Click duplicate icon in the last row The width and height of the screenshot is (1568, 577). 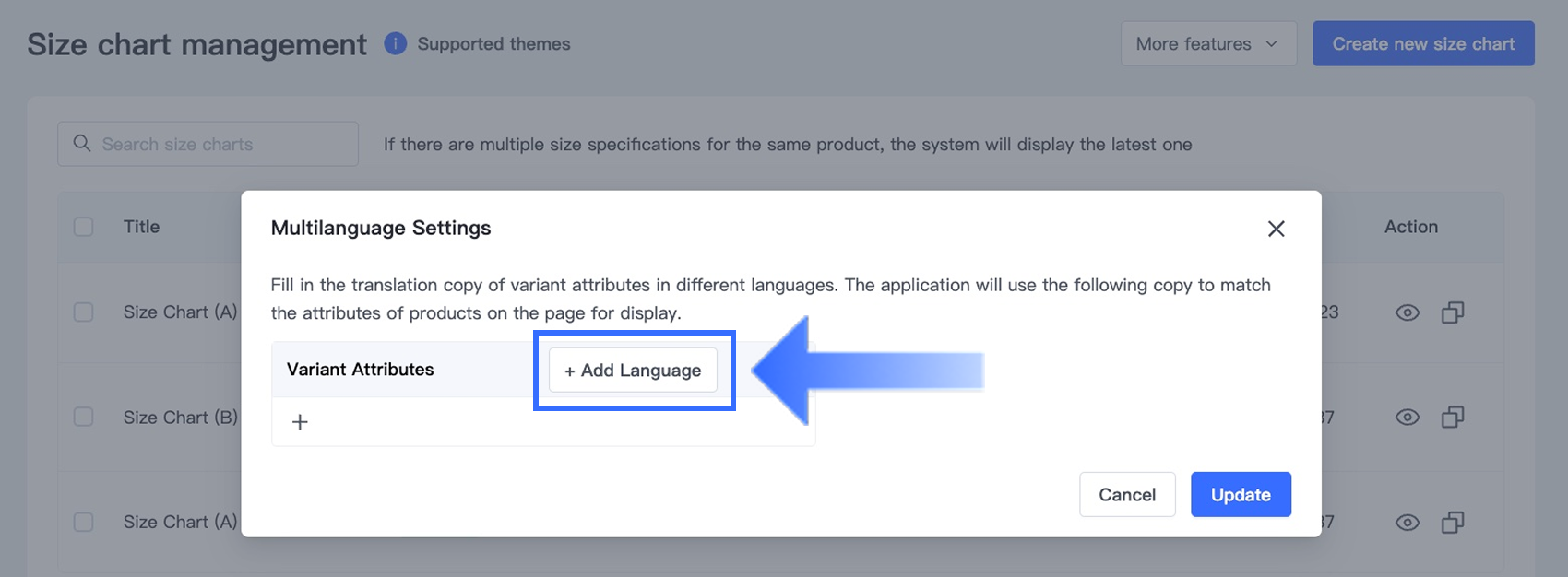point(1453,523)
